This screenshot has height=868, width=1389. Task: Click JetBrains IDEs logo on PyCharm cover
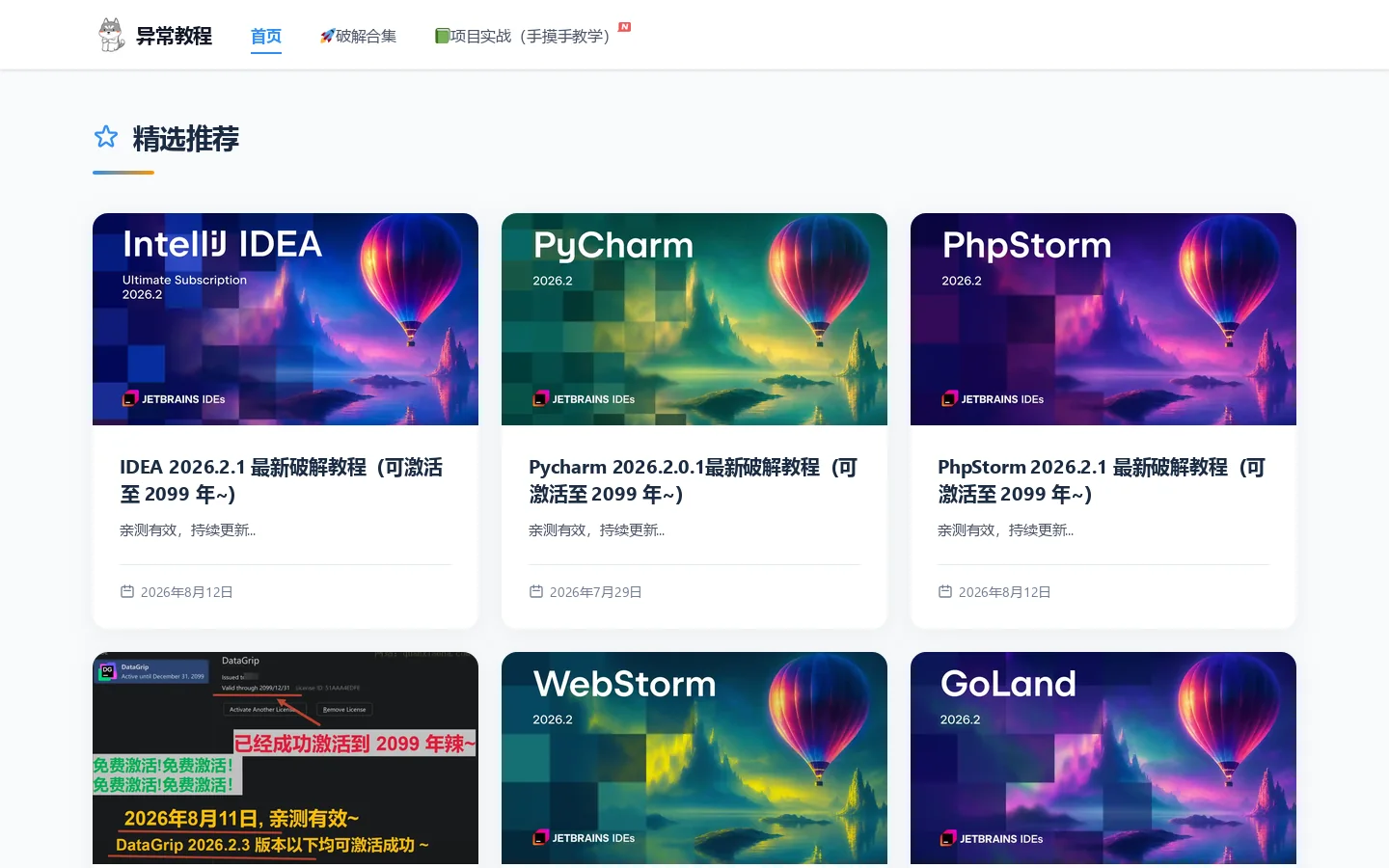click(584, 399)
